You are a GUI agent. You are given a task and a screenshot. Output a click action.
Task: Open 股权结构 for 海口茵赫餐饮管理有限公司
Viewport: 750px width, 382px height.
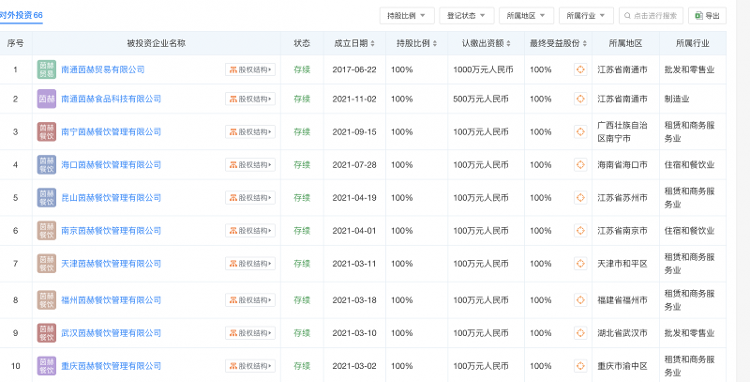click(250, 165)
